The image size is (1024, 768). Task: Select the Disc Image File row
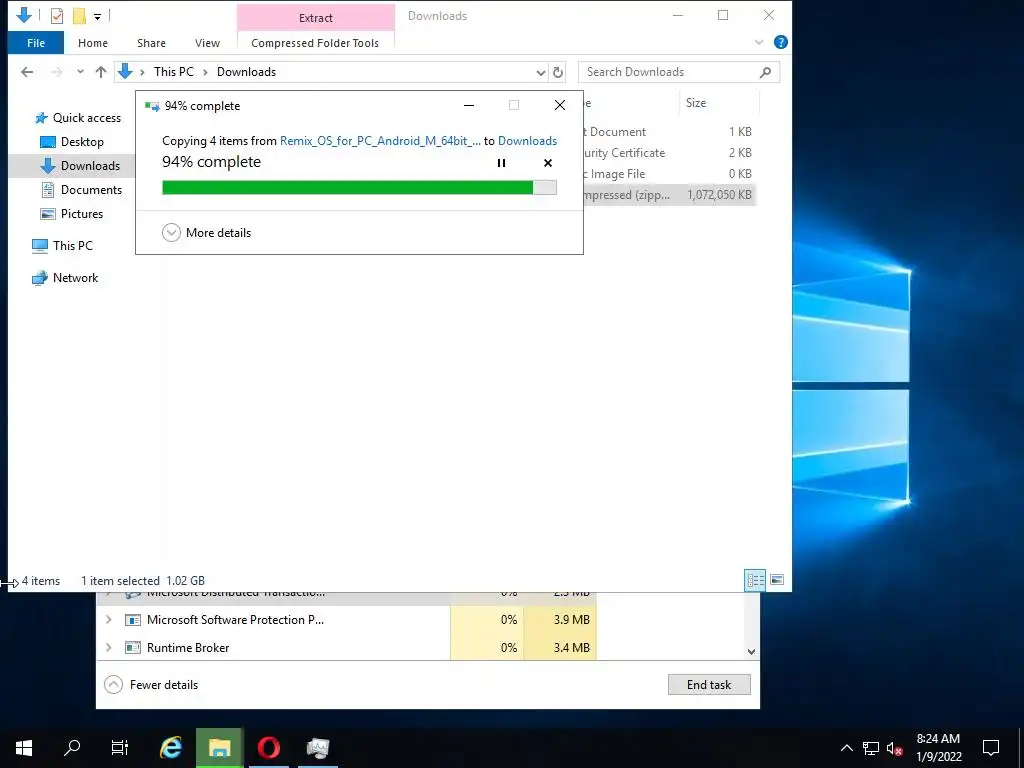click(x=669, y=174)
